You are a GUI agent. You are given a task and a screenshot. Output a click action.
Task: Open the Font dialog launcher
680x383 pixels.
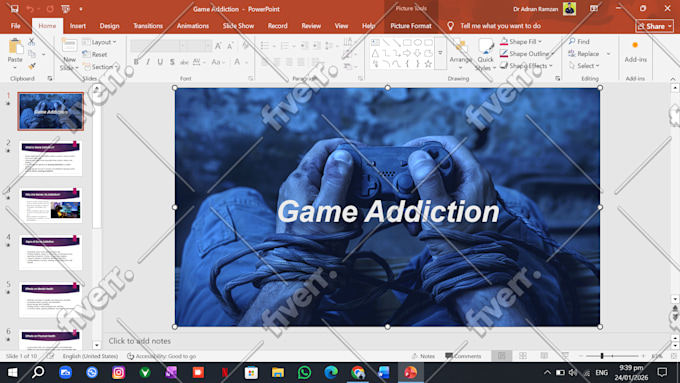coord(251,79)
